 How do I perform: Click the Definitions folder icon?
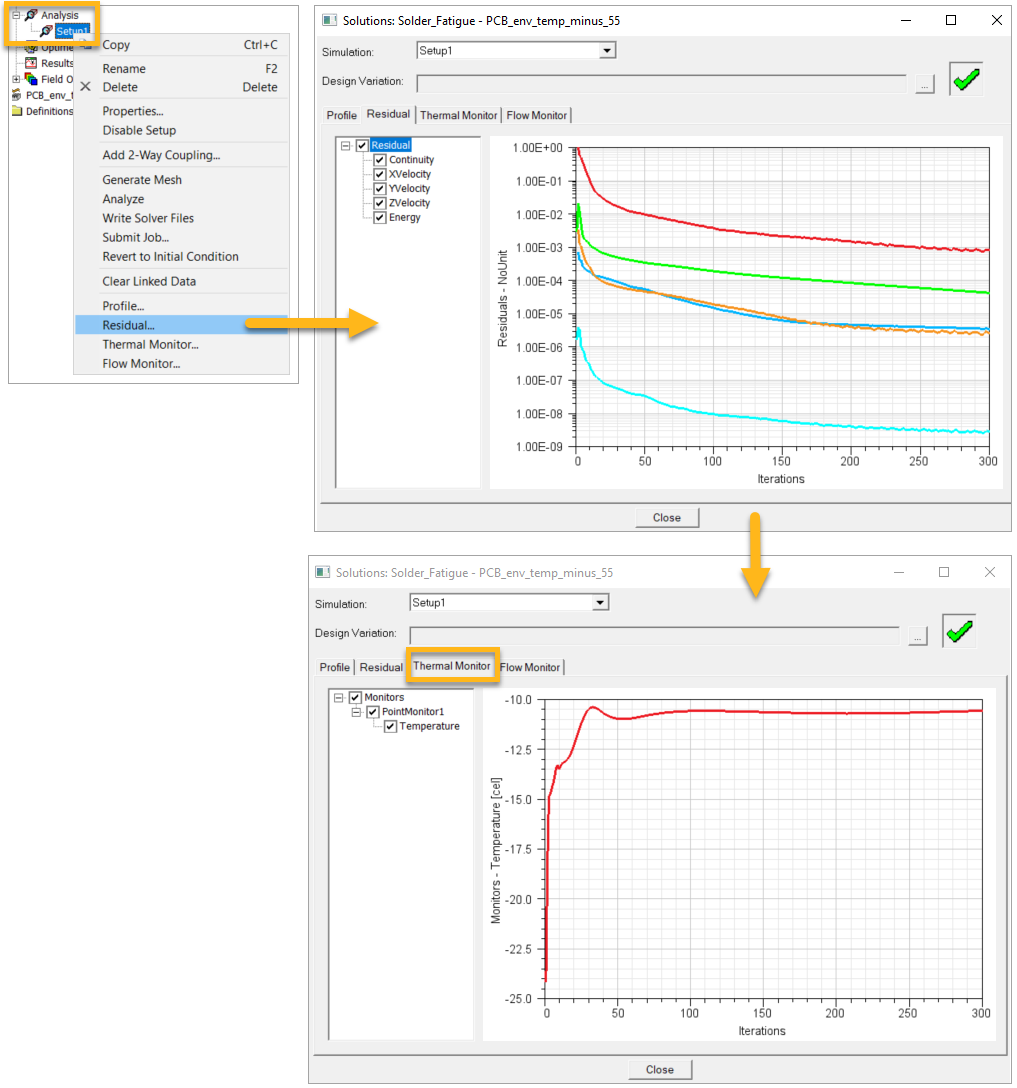(x=17, y=111)
